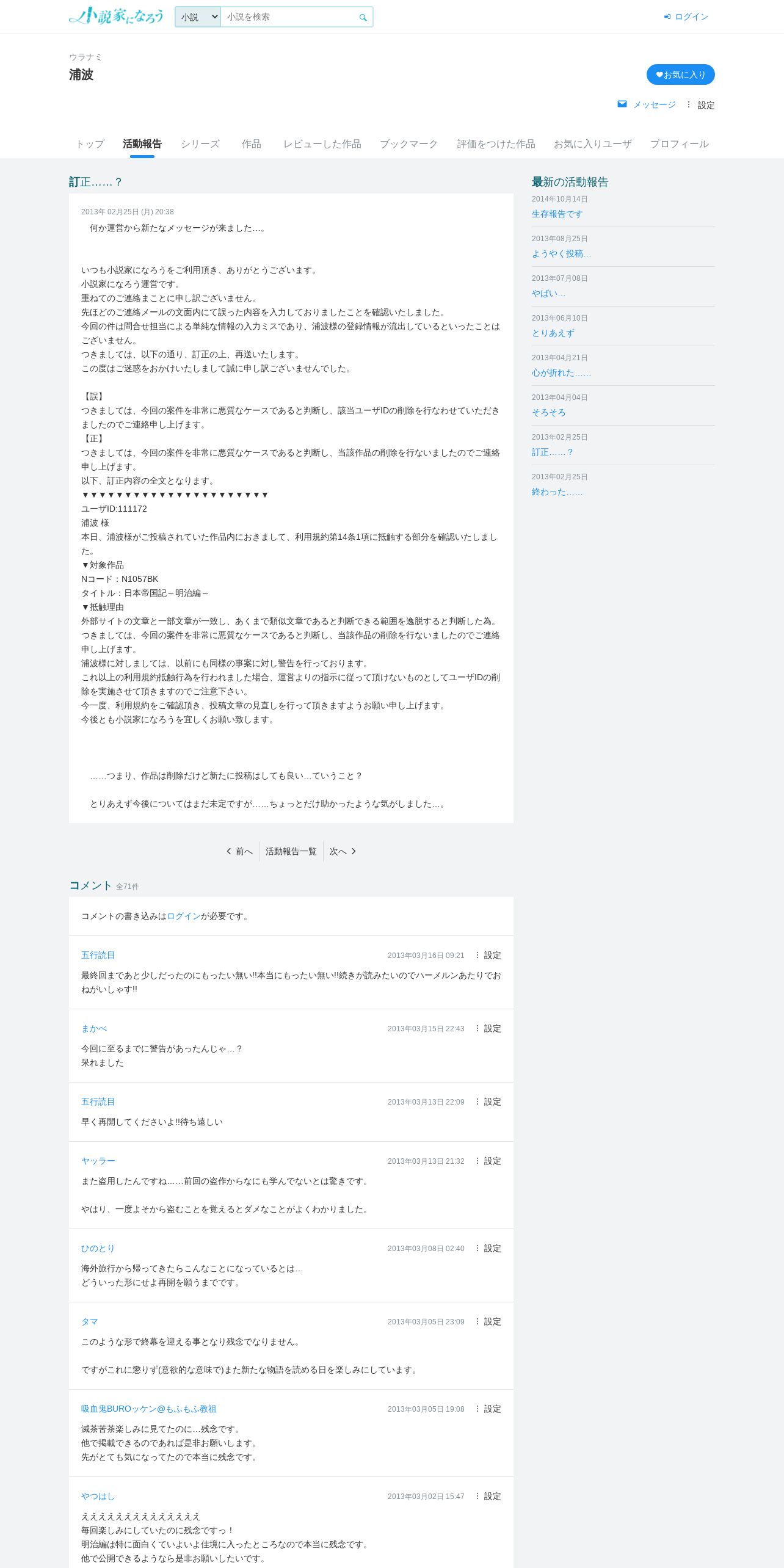Open the プロフィール tab
The width and height of the screenshot is (784, 1568).
pos(680,144)
